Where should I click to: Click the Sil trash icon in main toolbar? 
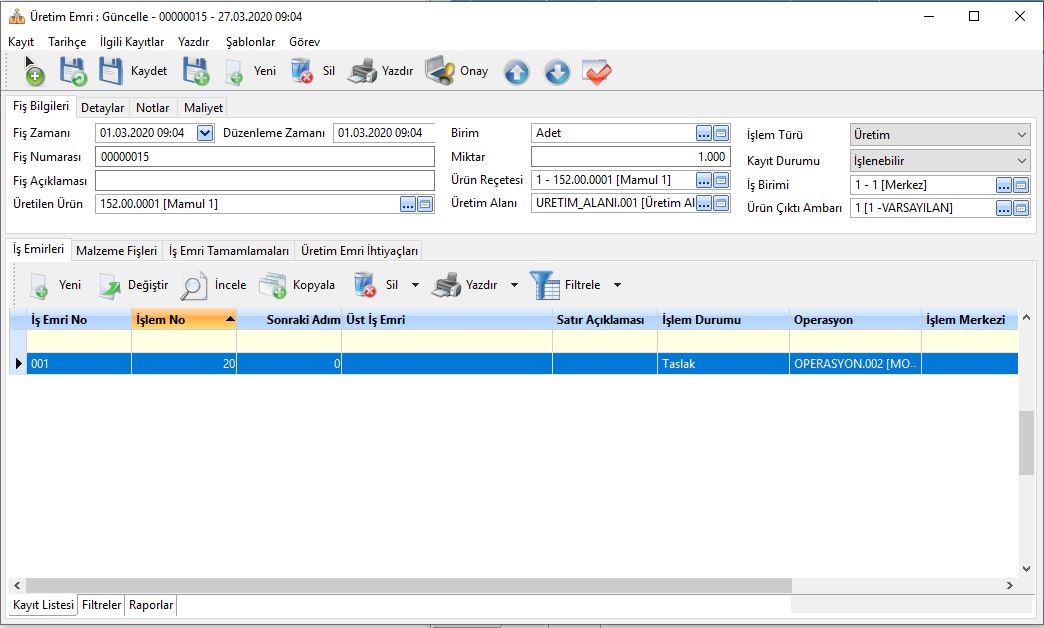pos(302,71)
